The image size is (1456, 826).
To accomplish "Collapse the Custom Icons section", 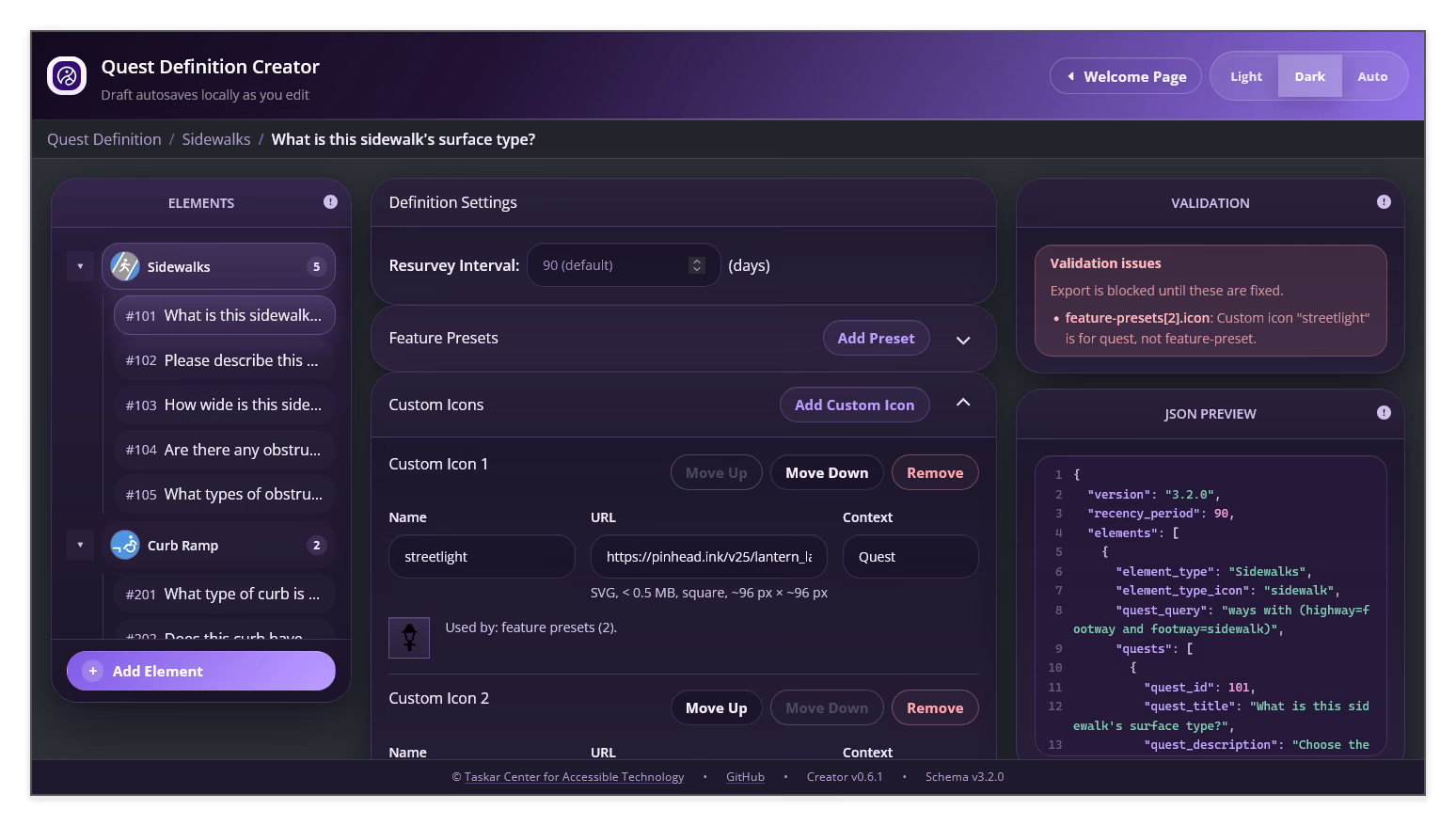I will click(963, 403).
